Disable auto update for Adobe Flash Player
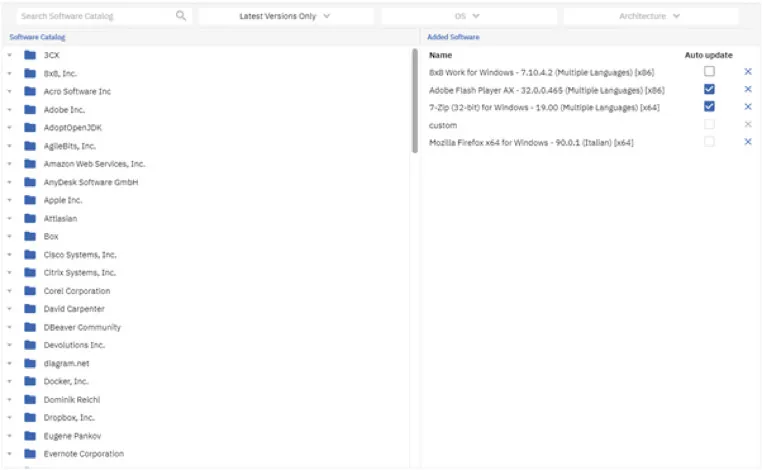Screen dimensions: 762x470 pyautogui.click(x=709, y=90)
